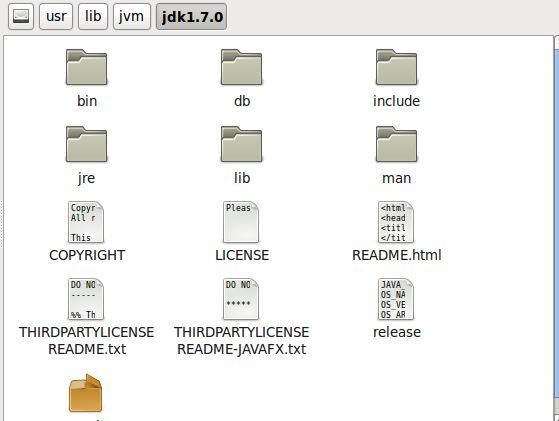
Task: Open the db folder icon
Action: click(241, 67)
